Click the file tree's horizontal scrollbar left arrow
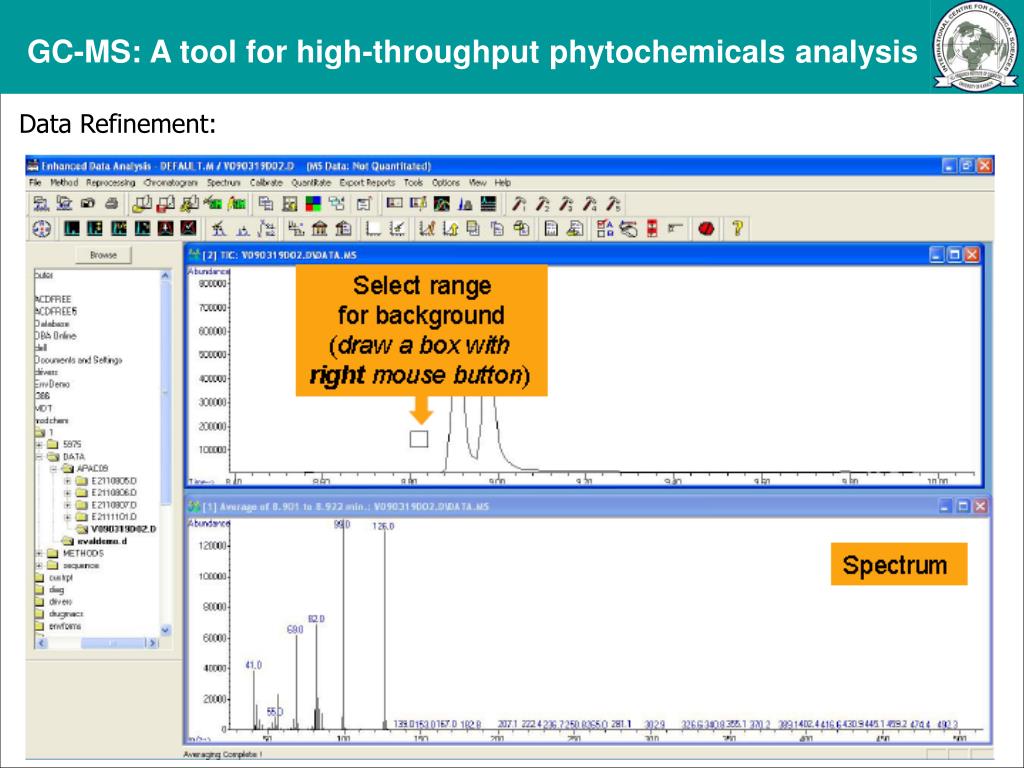The width and height of the screenshot is (1024, 768). 41,643
